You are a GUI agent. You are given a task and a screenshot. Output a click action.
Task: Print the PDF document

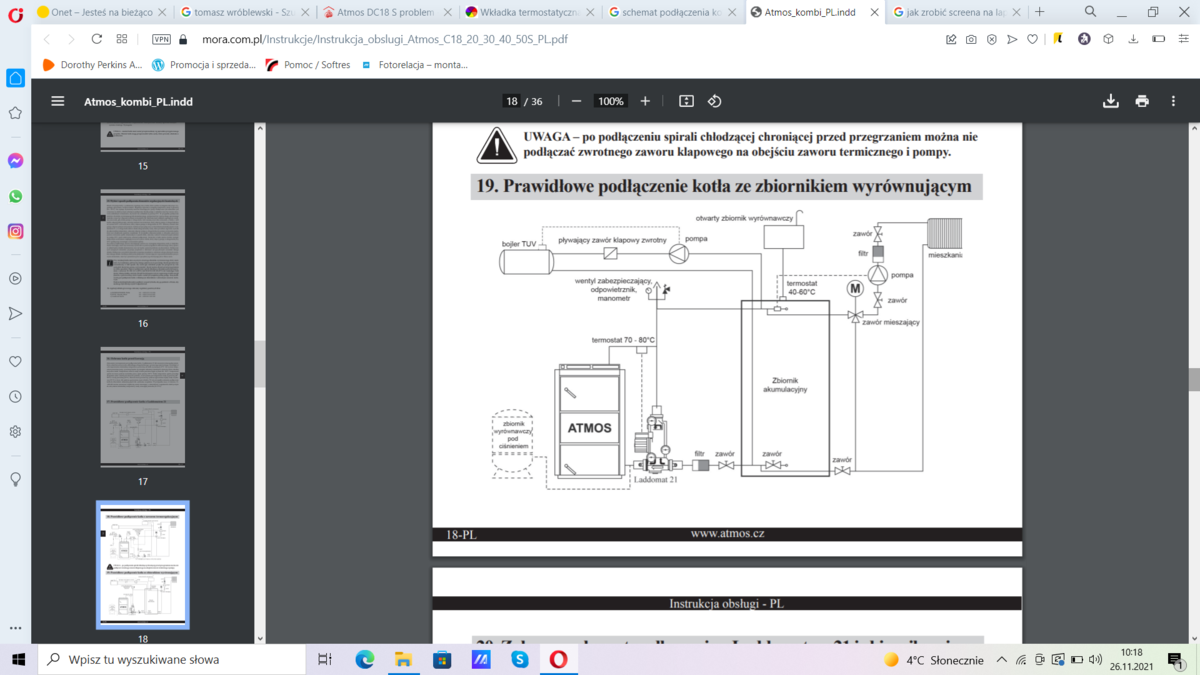tap(1142, 101)
